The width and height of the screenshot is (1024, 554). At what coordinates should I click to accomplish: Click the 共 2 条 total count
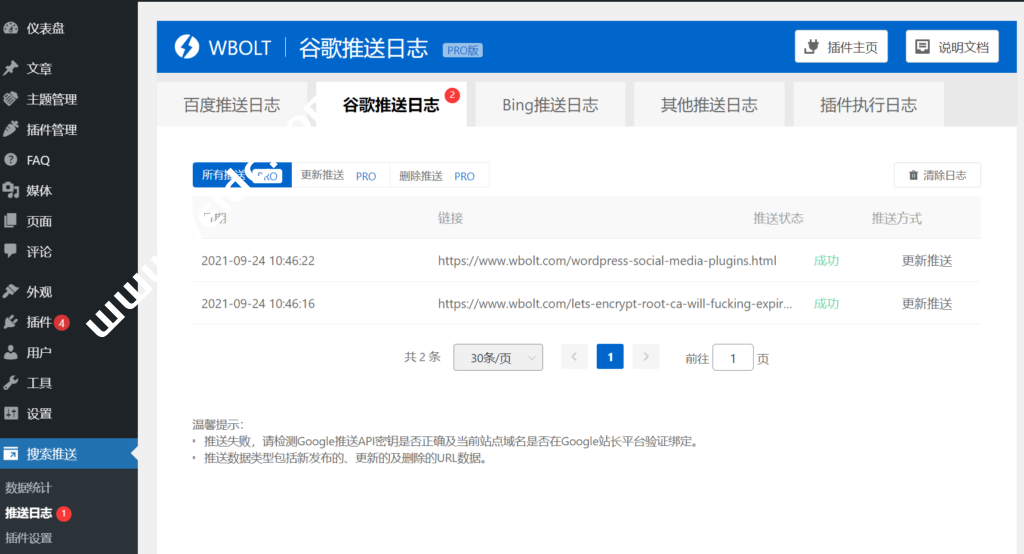point(423,357)
